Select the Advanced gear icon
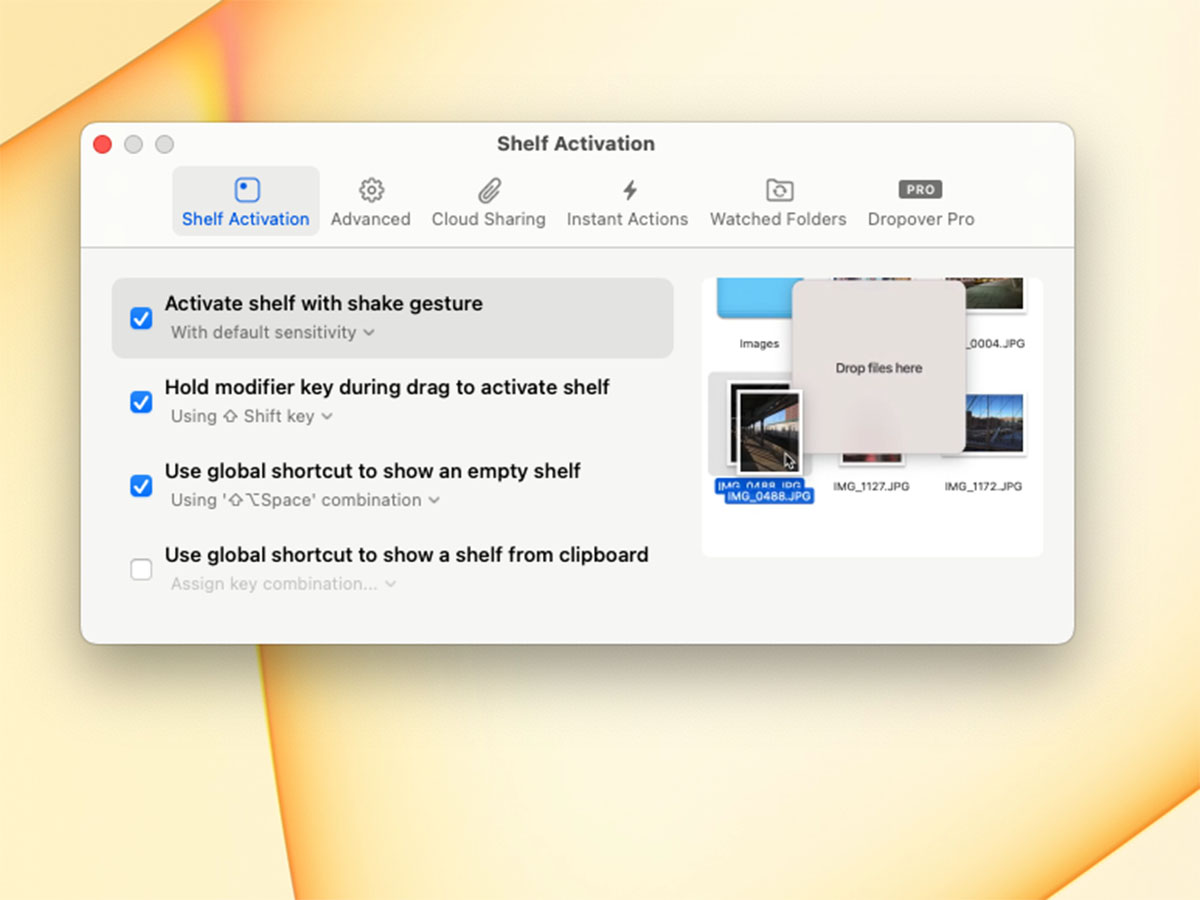The height and width of the screenshot is (900, 1200). coord(371,190)
